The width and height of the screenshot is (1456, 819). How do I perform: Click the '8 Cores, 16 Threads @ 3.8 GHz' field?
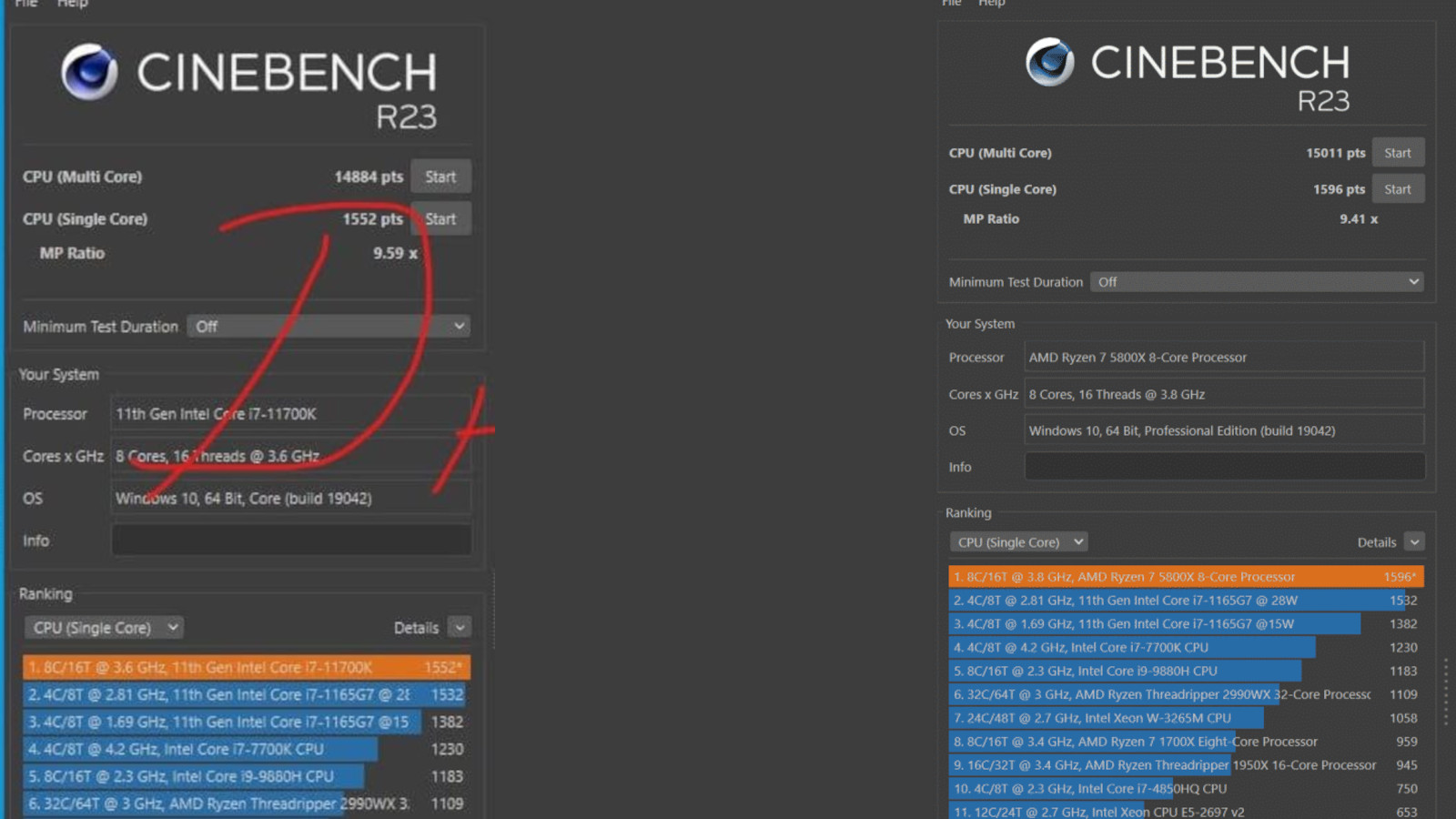(1225, 394)
